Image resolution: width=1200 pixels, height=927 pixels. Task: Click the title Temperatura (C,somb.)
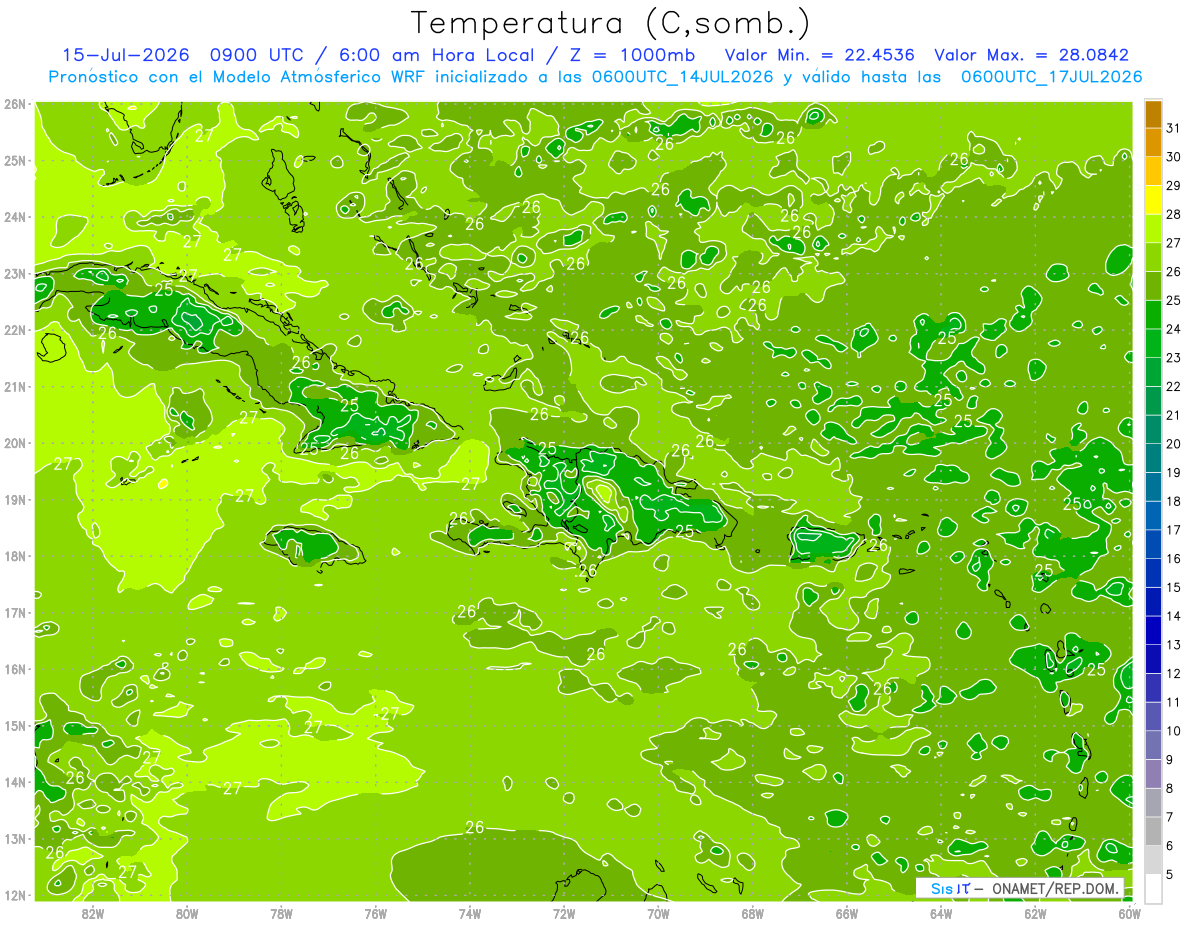[611, 23]
